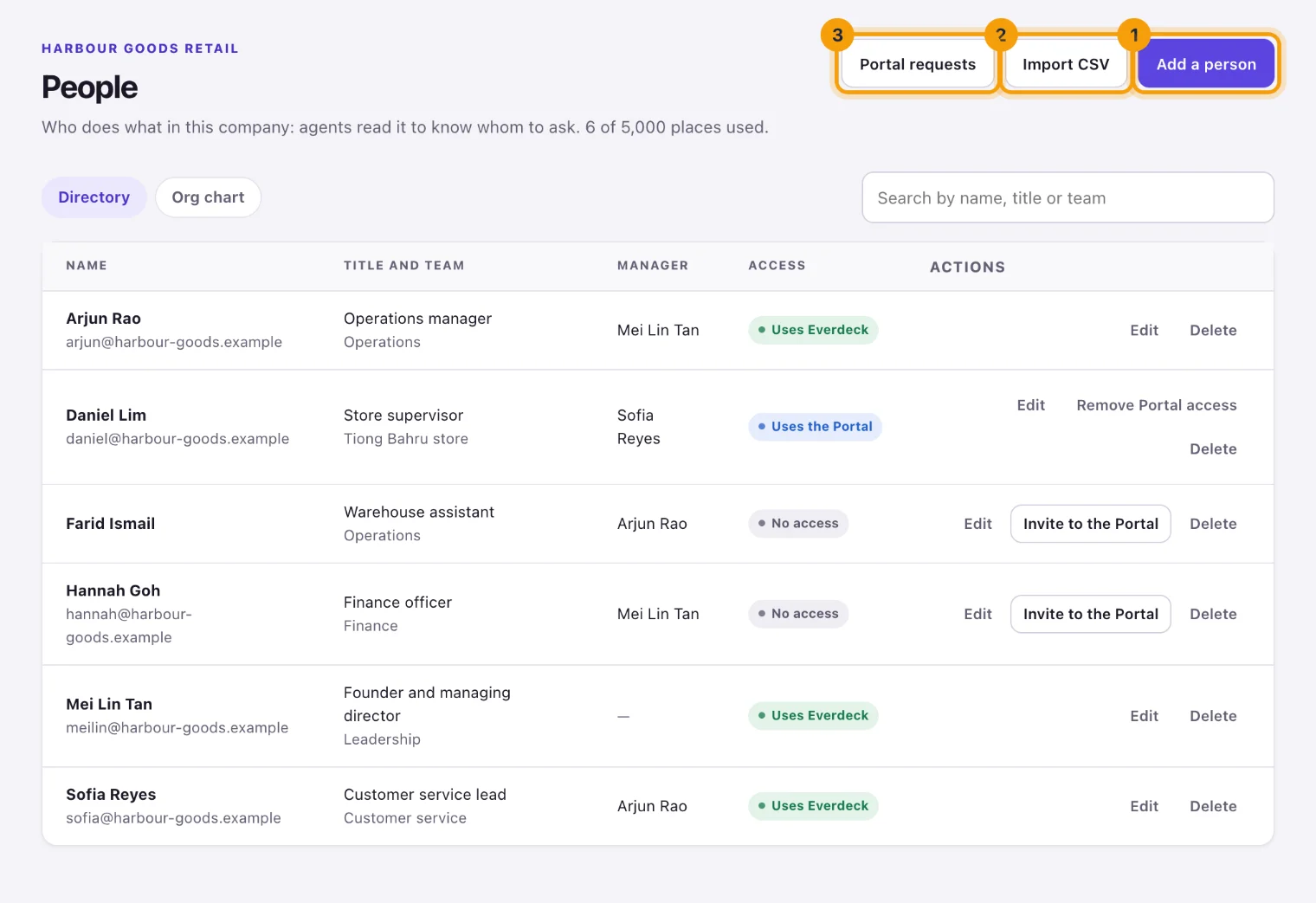Switch to the Org chart tab
The image size is (1316, 903).
click(x=208, y=197)
